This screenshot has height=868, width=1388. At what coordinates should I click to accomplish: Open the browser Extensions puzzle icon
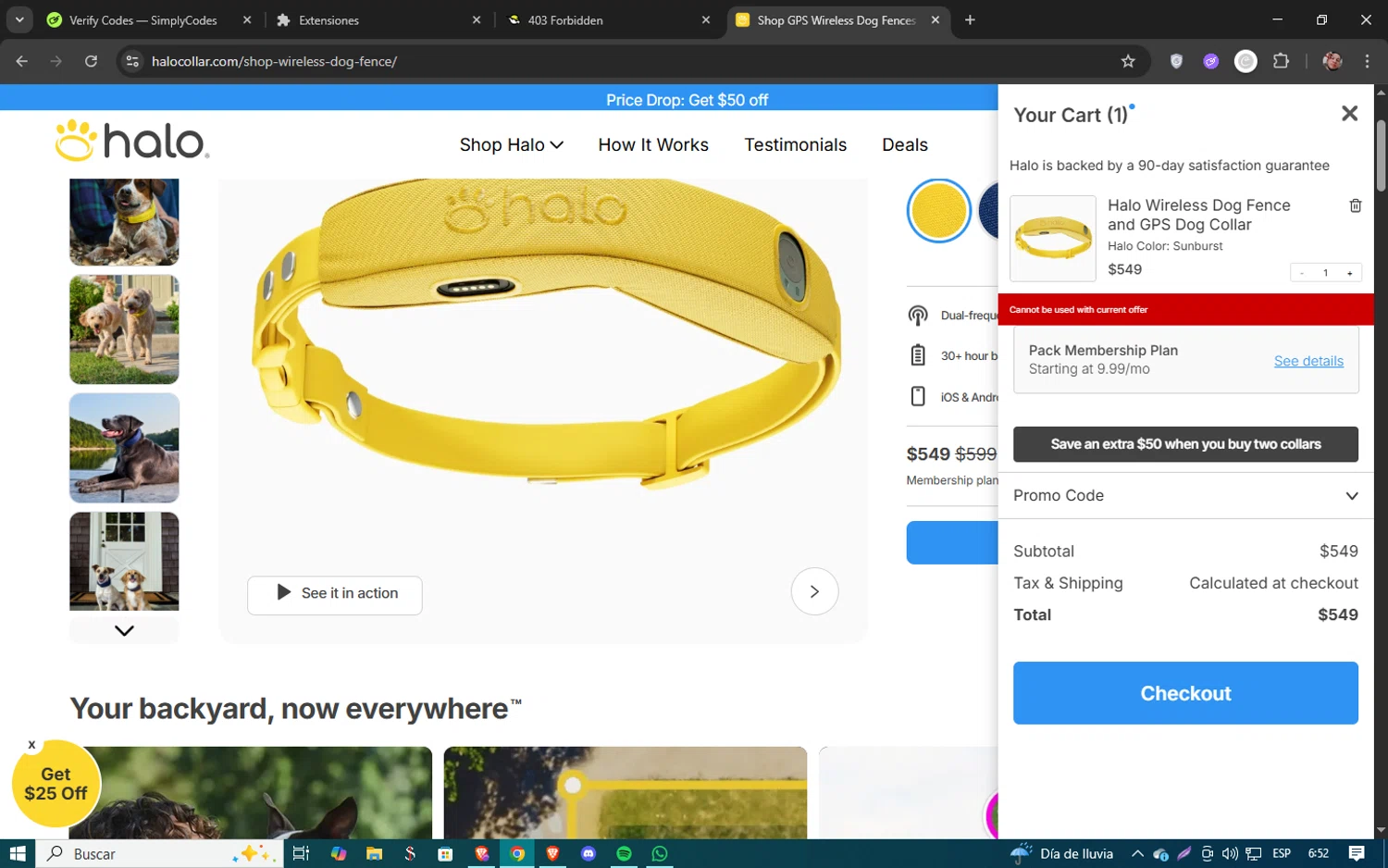click(1281, 61)
